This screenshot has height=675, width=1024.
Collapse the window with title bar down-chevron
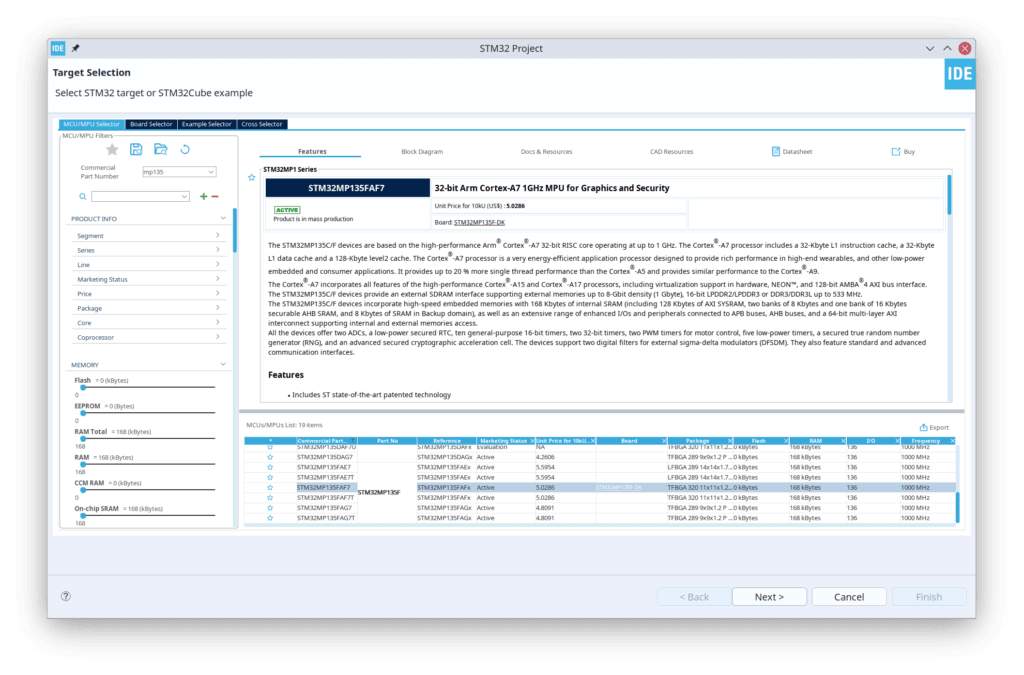pos(929,48)
